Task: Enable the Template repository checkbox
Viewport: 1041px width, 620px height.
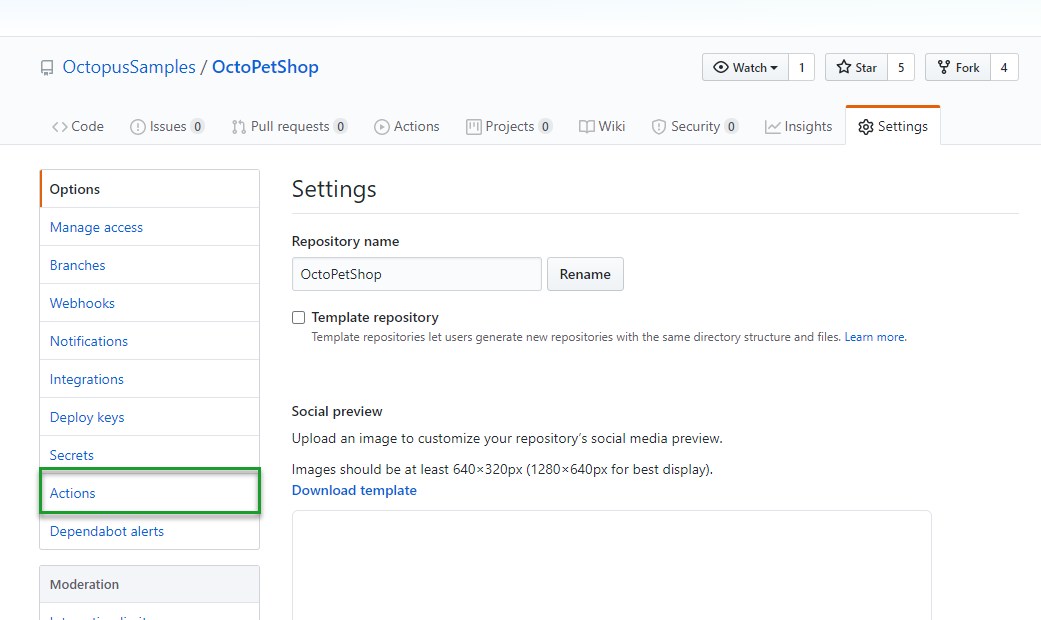Action: [298, 318]
